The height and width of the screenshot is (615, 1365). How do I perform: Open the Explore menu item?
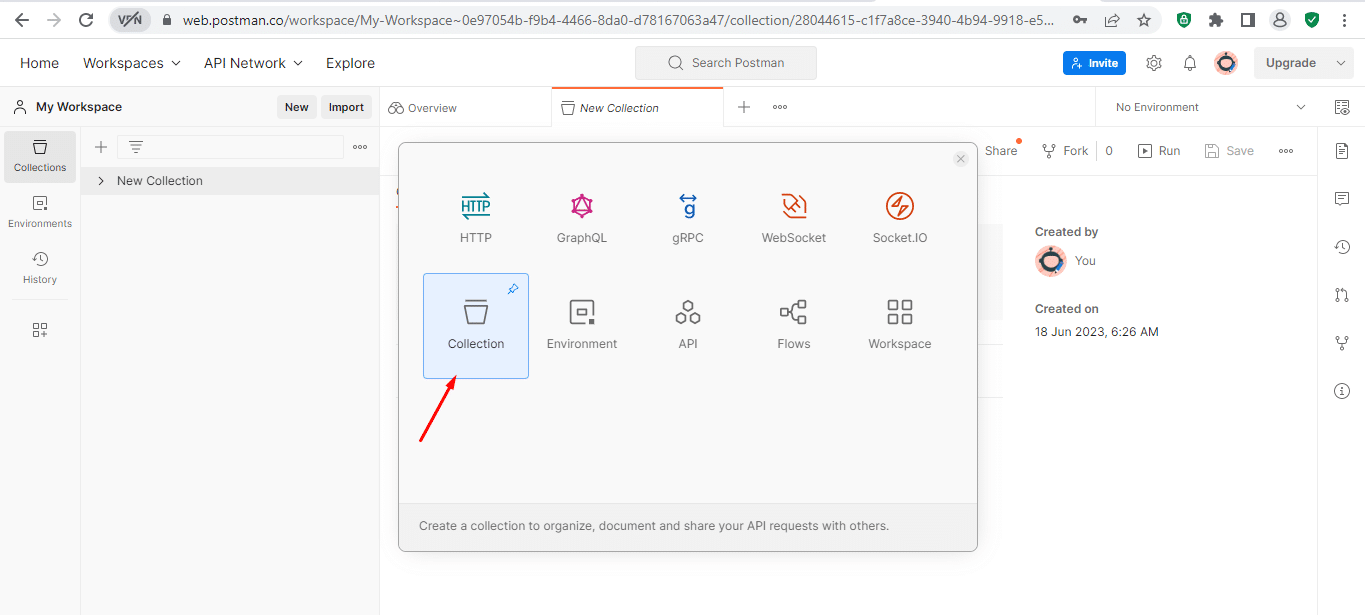point(350,63)
